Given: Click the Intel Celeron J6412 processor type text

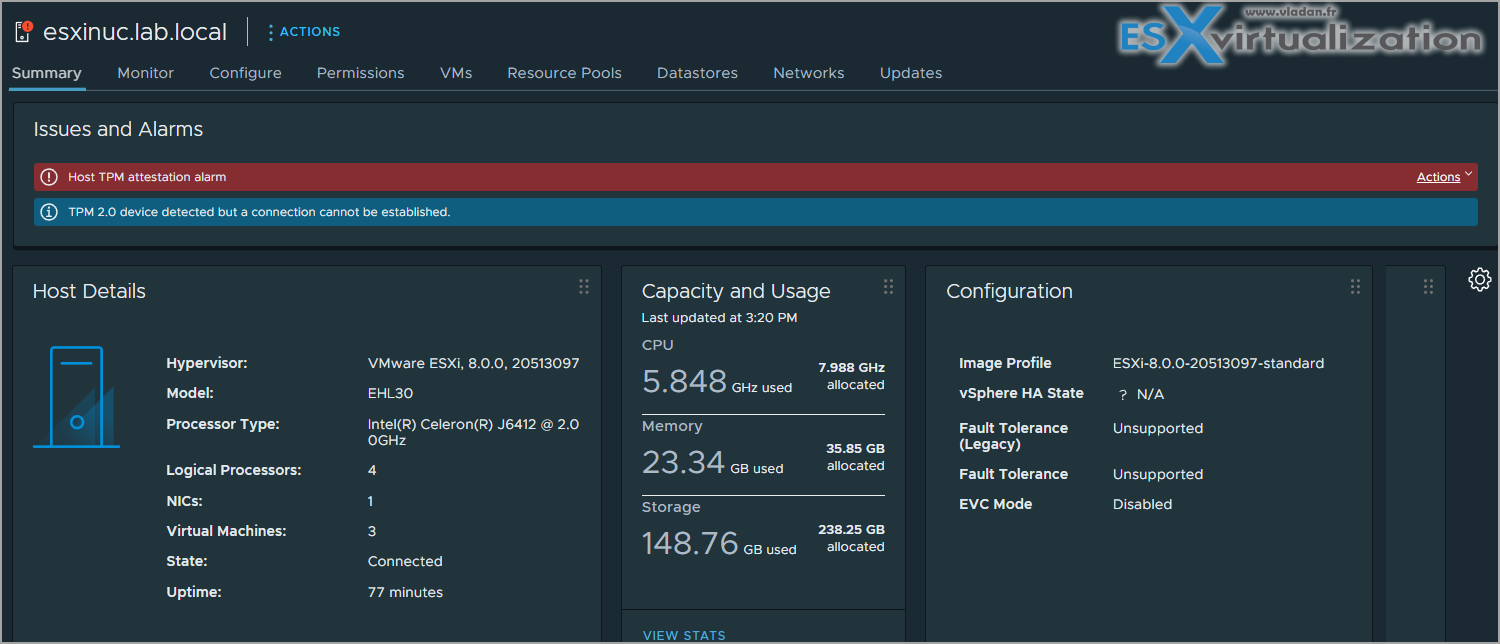Looking at the screenshot, I should click(473, 432).
